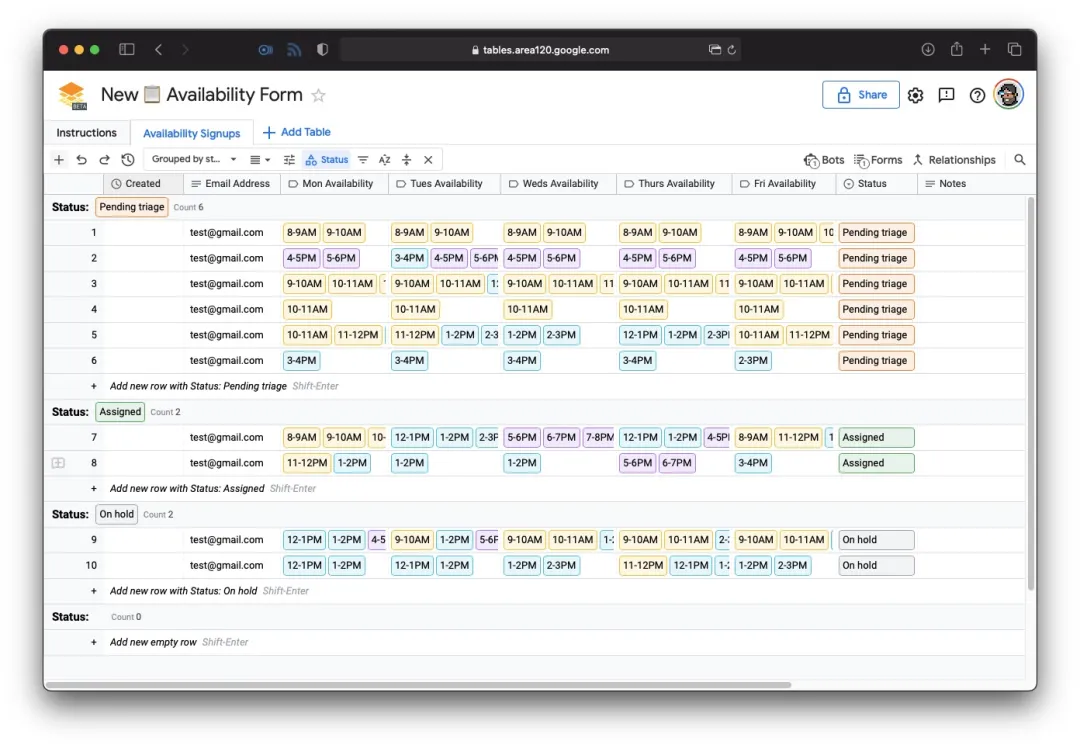Expand the row height dropdown
Image resolution: width=1080 pixels, height=748 pixels.
coord(260,160)
